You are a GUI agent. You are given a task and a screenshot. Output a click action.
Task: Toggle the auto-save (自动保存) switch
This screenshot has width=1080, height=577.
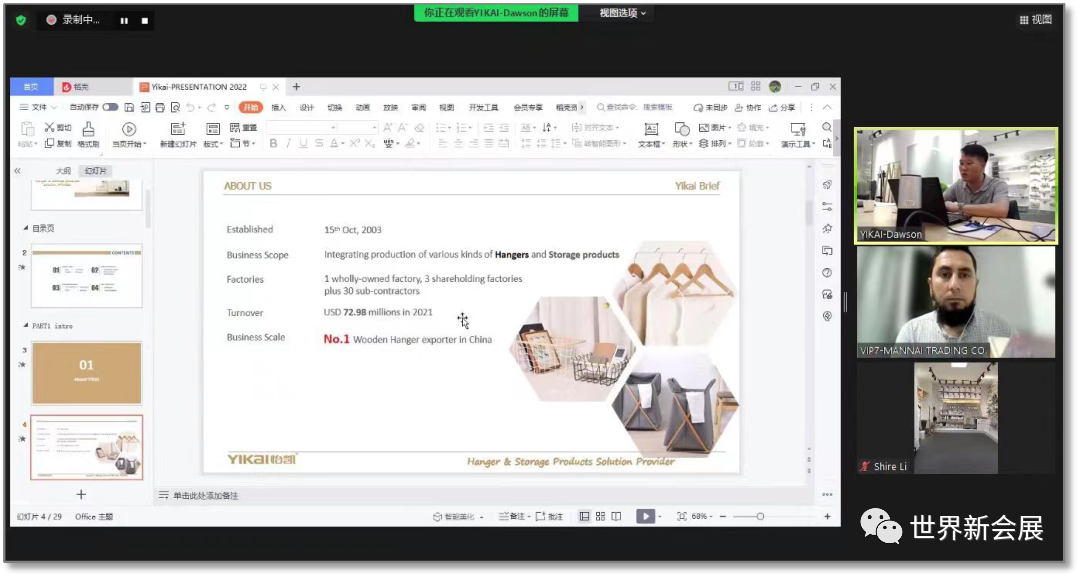110,107
